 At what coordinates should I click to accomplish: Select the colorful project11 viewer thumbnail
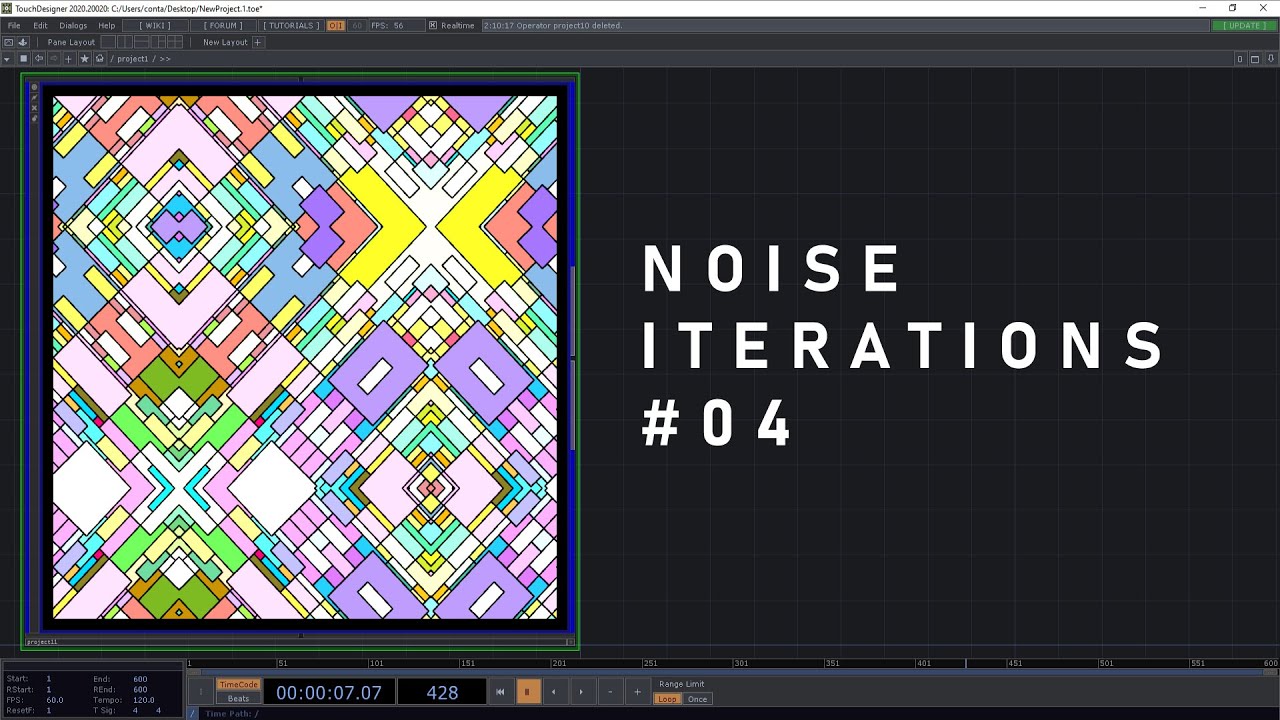pos(305,357)
